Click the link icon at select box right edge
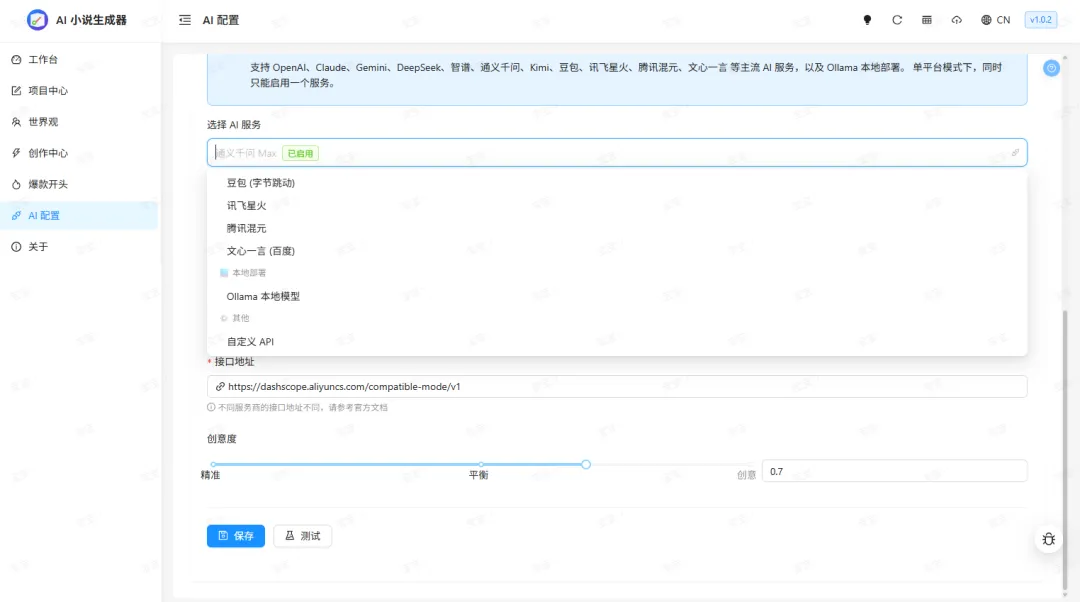Viewport: 1080px width, 602px height. click(1015, 152)
